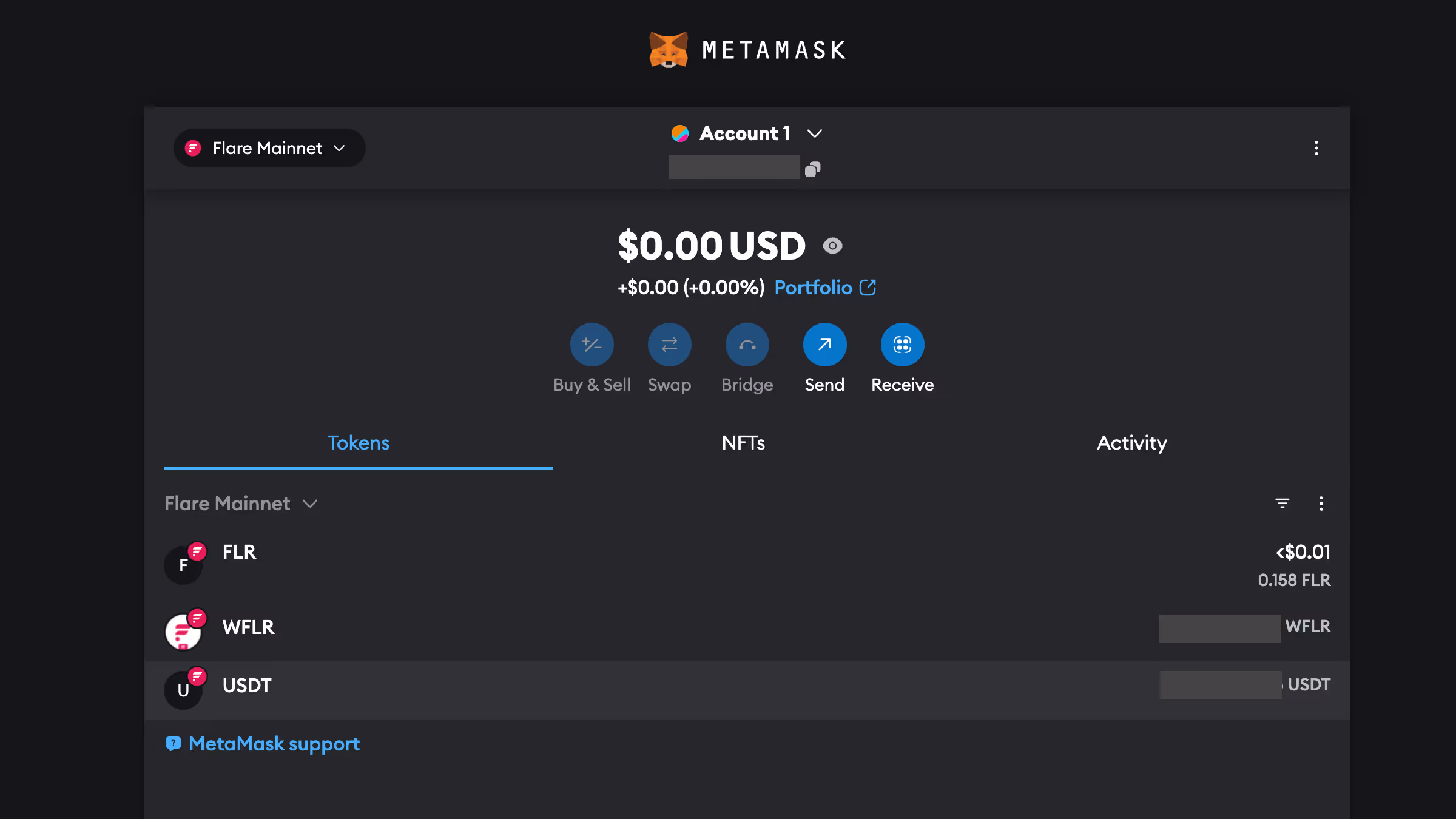Image resolution: width=1456 pixels, height=819 pixels.
Task: Open the Buy & Sell icon
Action: 591,345
